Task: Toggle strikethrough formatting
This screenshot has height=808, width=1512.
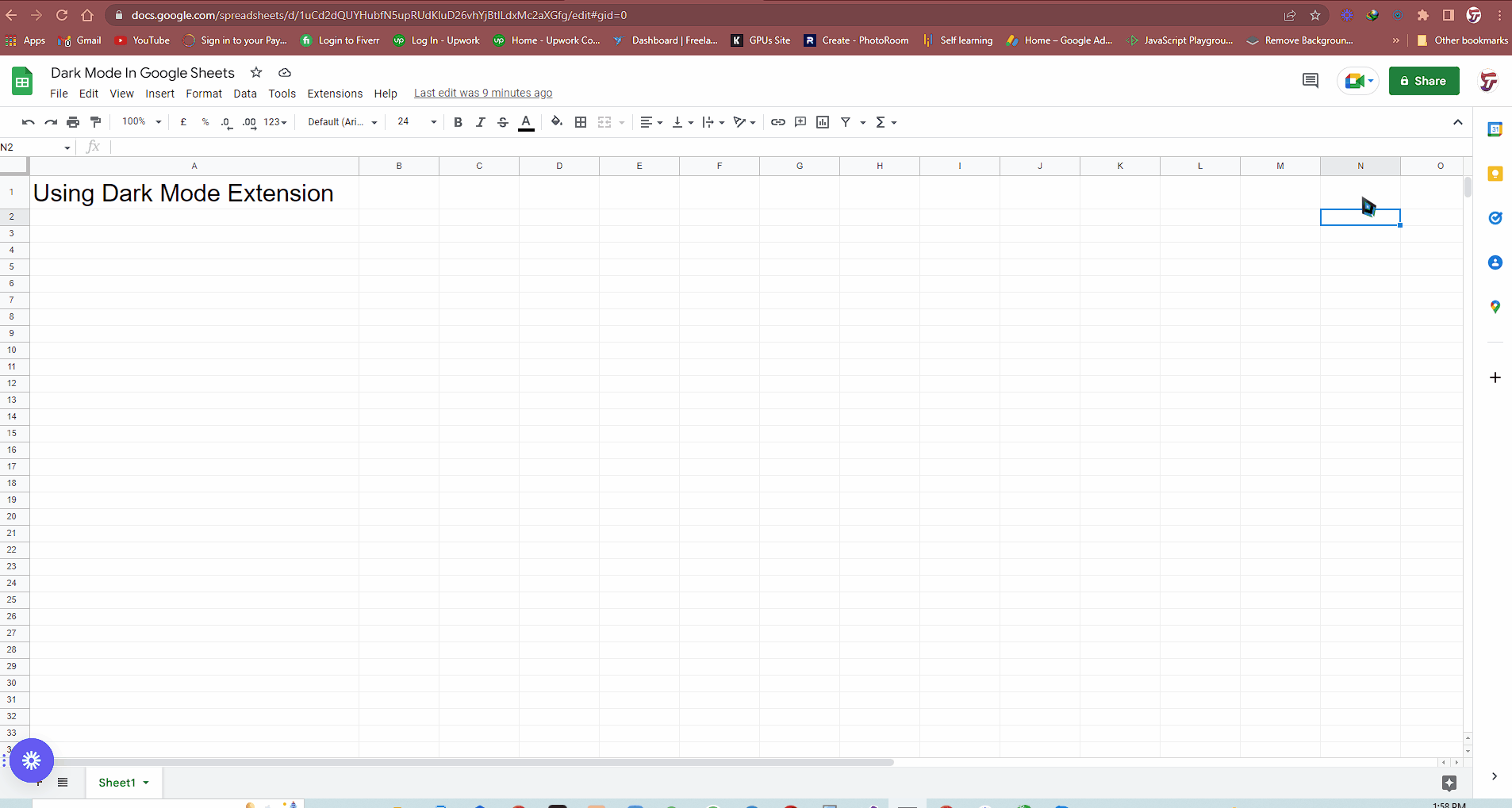Action: (x=502, y=122)
